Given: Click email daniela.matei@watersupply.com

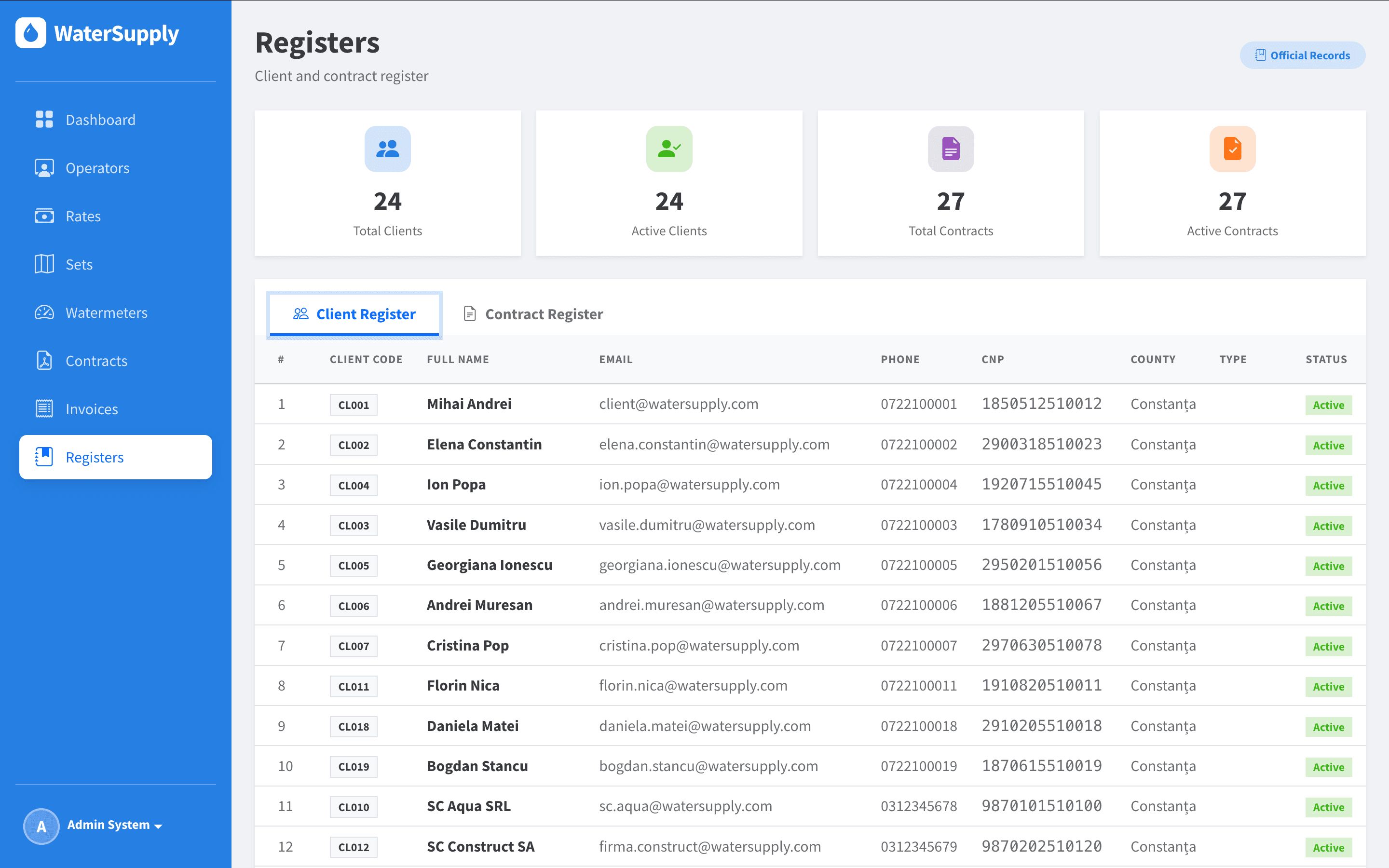Looking at the screenshot, I should tap(705, 726).
